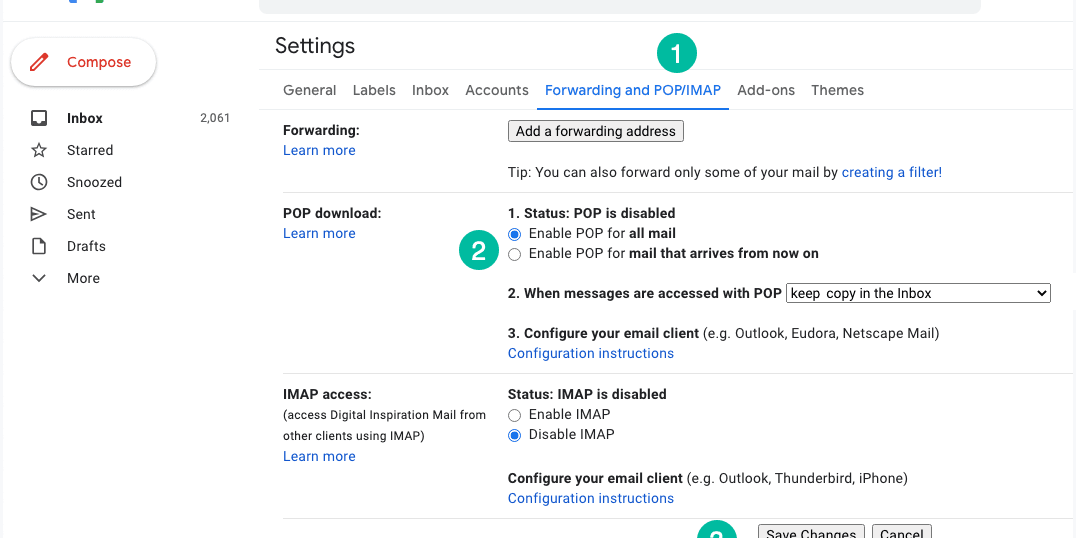The image size is (1076, 538).
Task: Select the Forwarding and POP/IMAP tab
Action: tap(633, 90)
